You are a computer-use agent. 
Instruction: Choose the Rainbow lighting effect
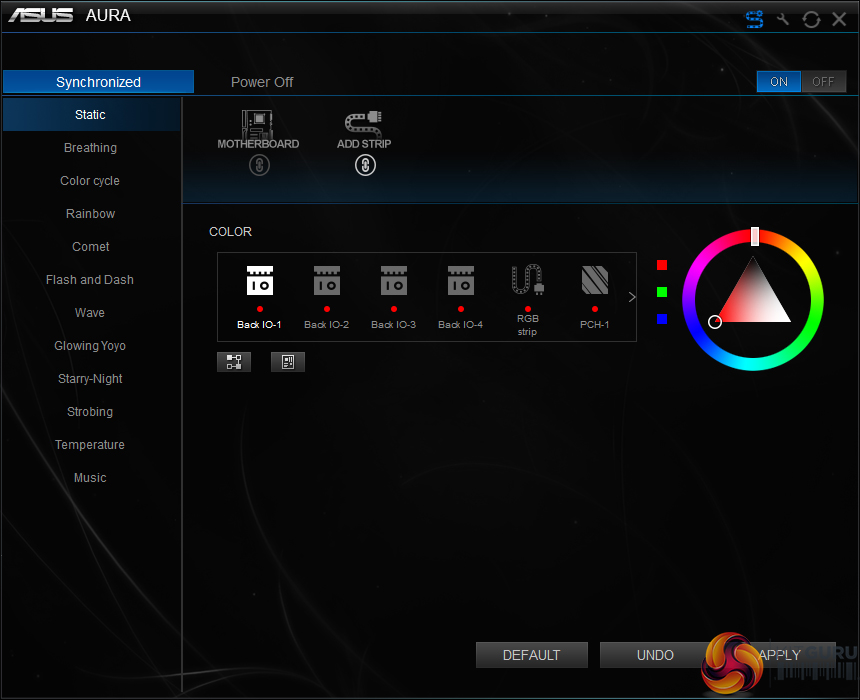(x=91, y=213)
